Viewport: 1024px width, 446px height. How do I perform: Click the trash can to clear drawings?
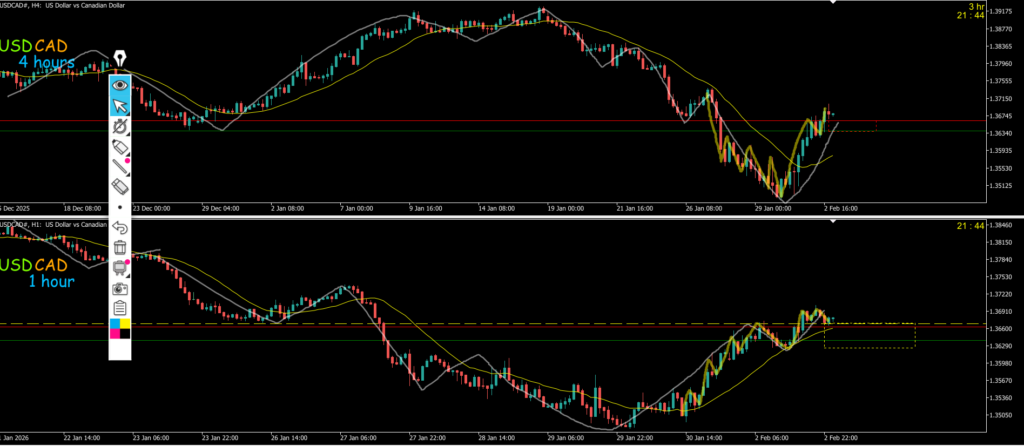tap(120, 247)
